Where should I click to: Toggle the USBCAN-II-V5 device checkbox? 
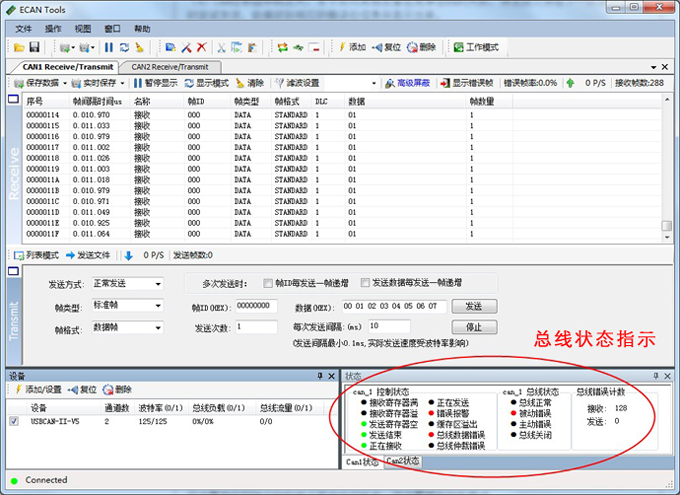tap(13, 422)
